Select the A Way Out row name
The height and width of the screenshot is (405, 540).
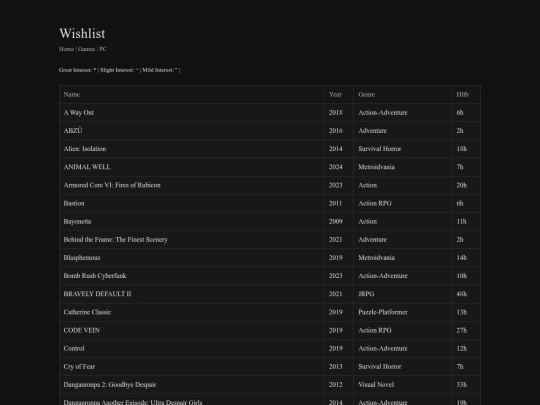pos(79,113)
